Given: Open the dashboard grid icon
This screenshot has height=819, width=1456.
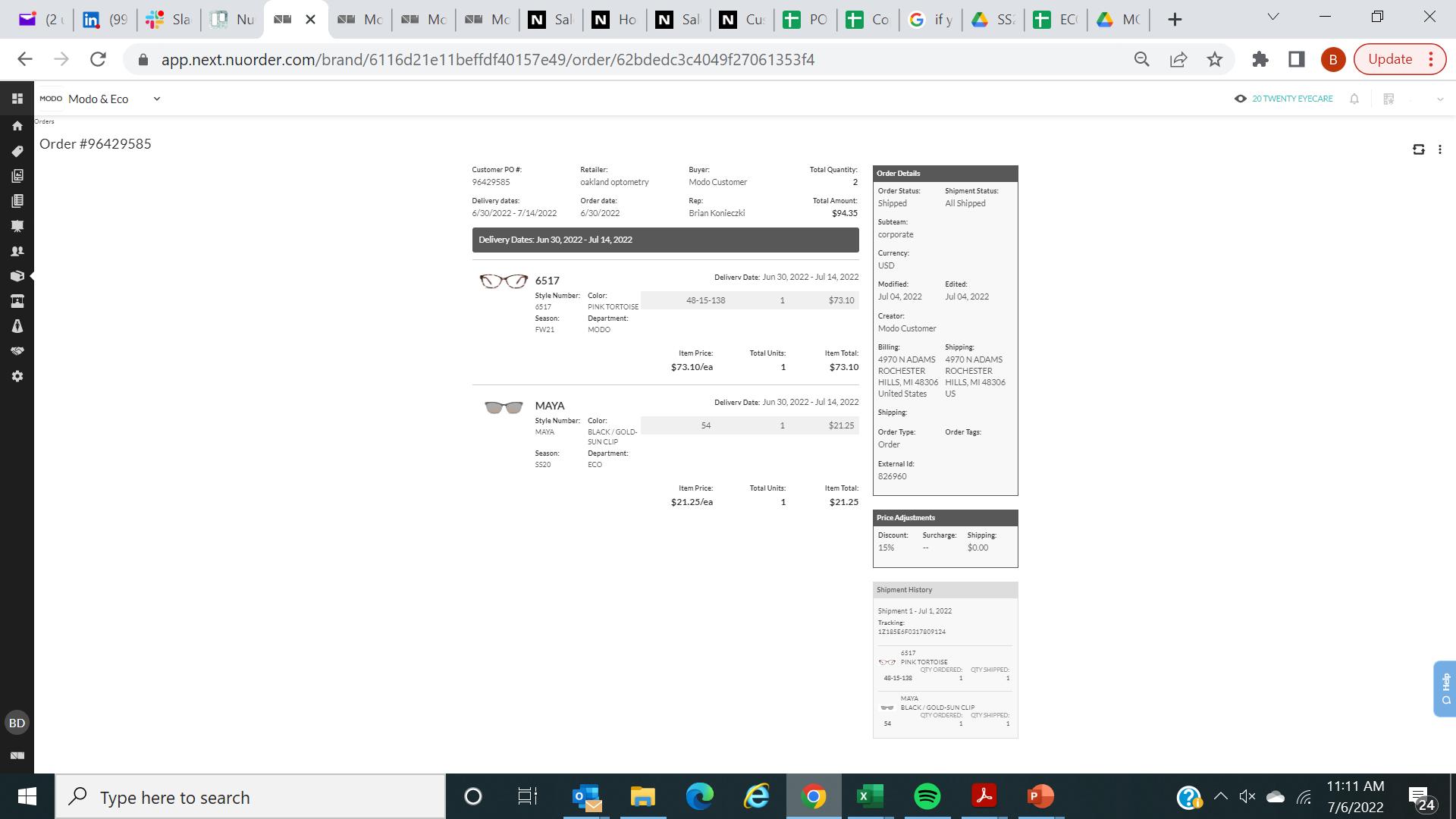Looking at the screenshot, I should point(17,99).
